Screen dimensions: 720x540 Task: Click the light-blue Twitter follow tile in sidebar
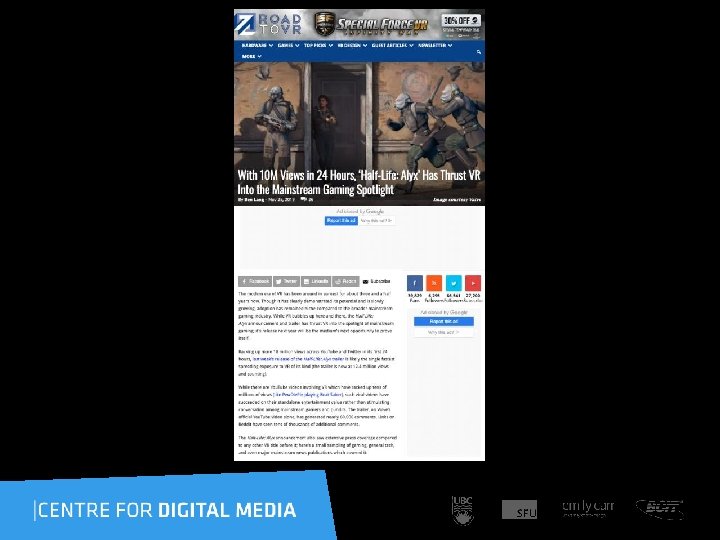click(x=454, y=283)
